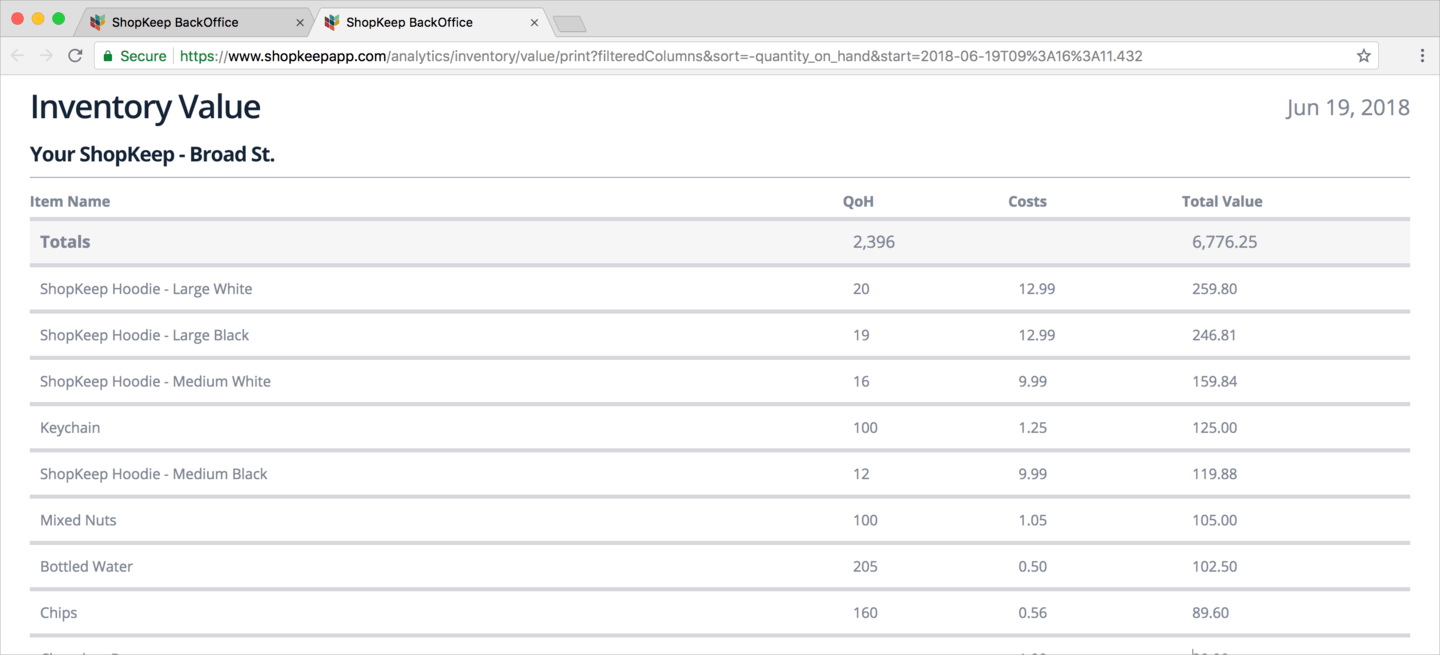Select ShopKeep Hoodie - Large Black row
Image resolution: width=1440 pixels, height=655 pixels.
coord(720,335)
